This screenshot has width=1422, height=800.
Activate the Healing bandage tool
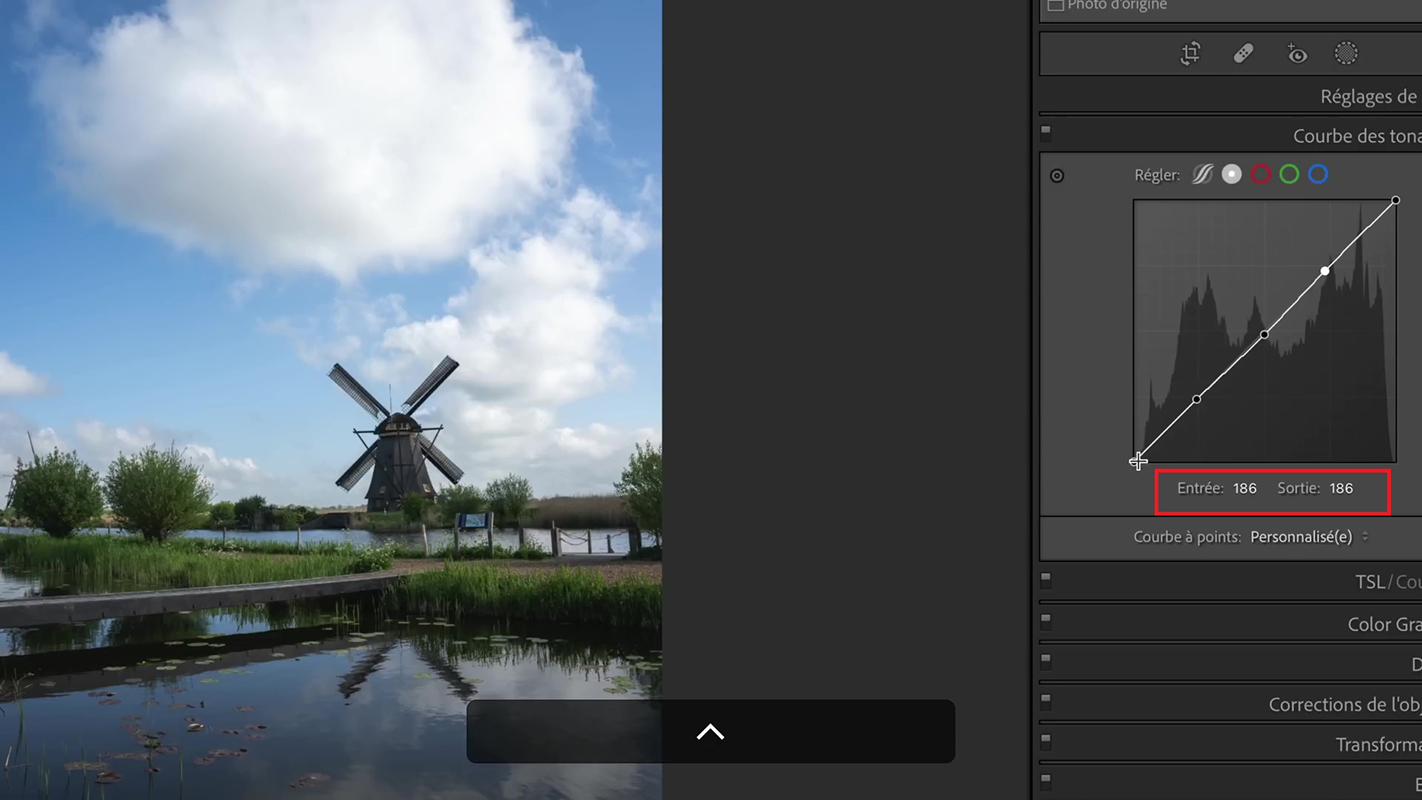click(1243, 54)
